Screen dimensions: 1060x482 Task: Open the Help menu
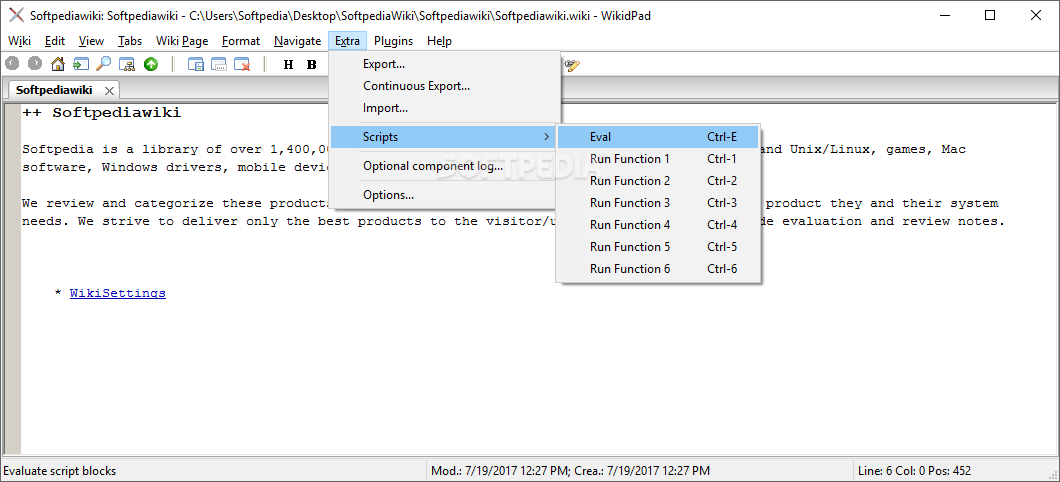439,41
